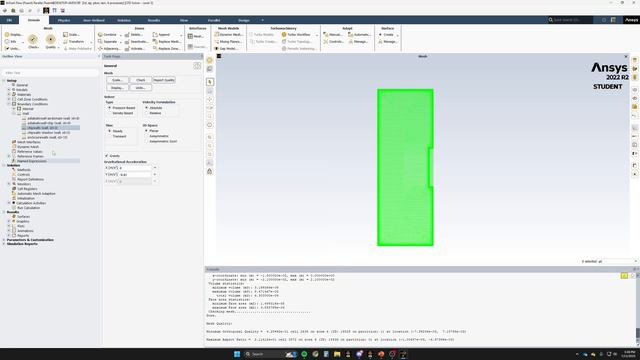
Task: Switch to the Results ribbon tab
Action: click(154, 20)
